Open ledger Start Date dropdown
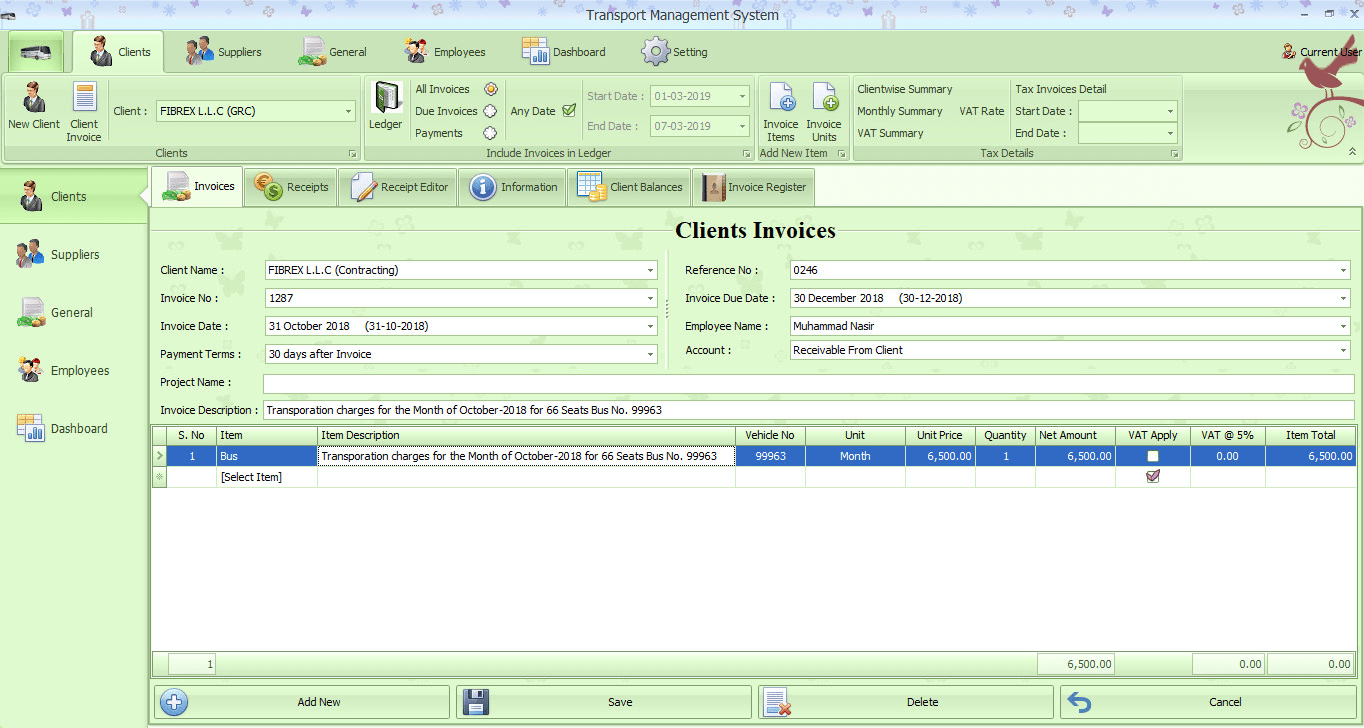Screen dimensions: 1364x728 [743, 96]
